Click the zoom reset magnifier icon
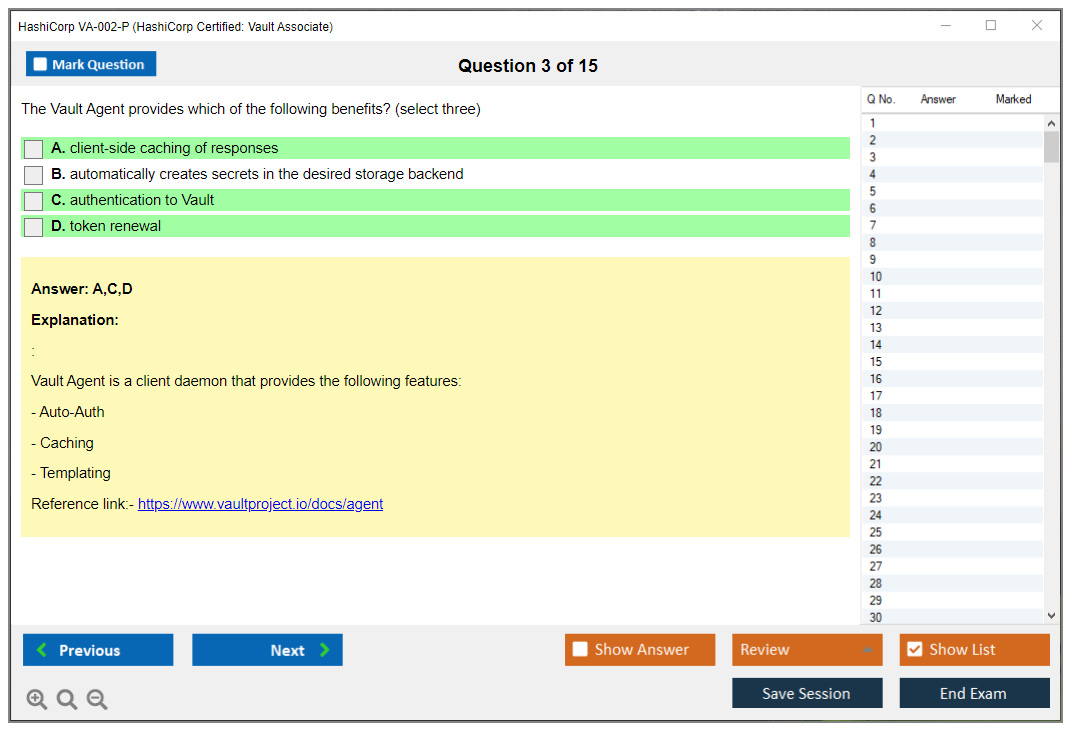The image size is (1075, 735). (x=67, y=700)
